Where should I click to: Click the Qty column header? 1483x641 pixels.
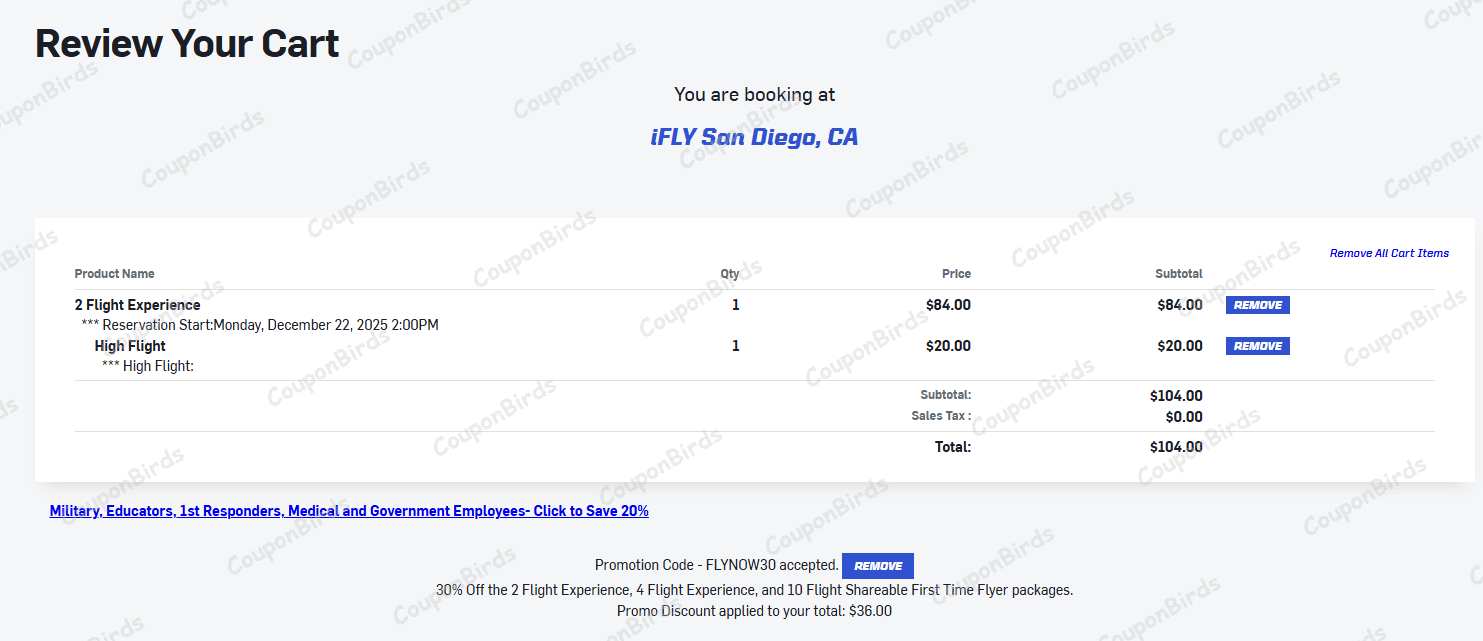[x=730, y=274]
